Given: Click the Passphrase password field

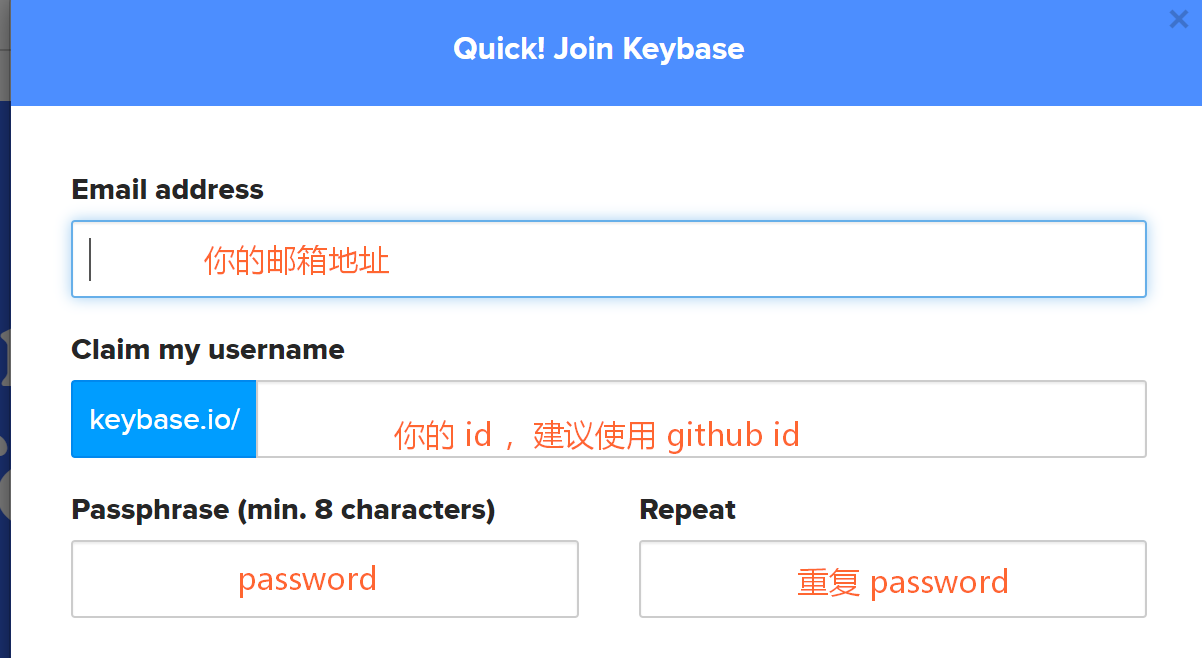Looking at the screenshot, I should [324, 579].
